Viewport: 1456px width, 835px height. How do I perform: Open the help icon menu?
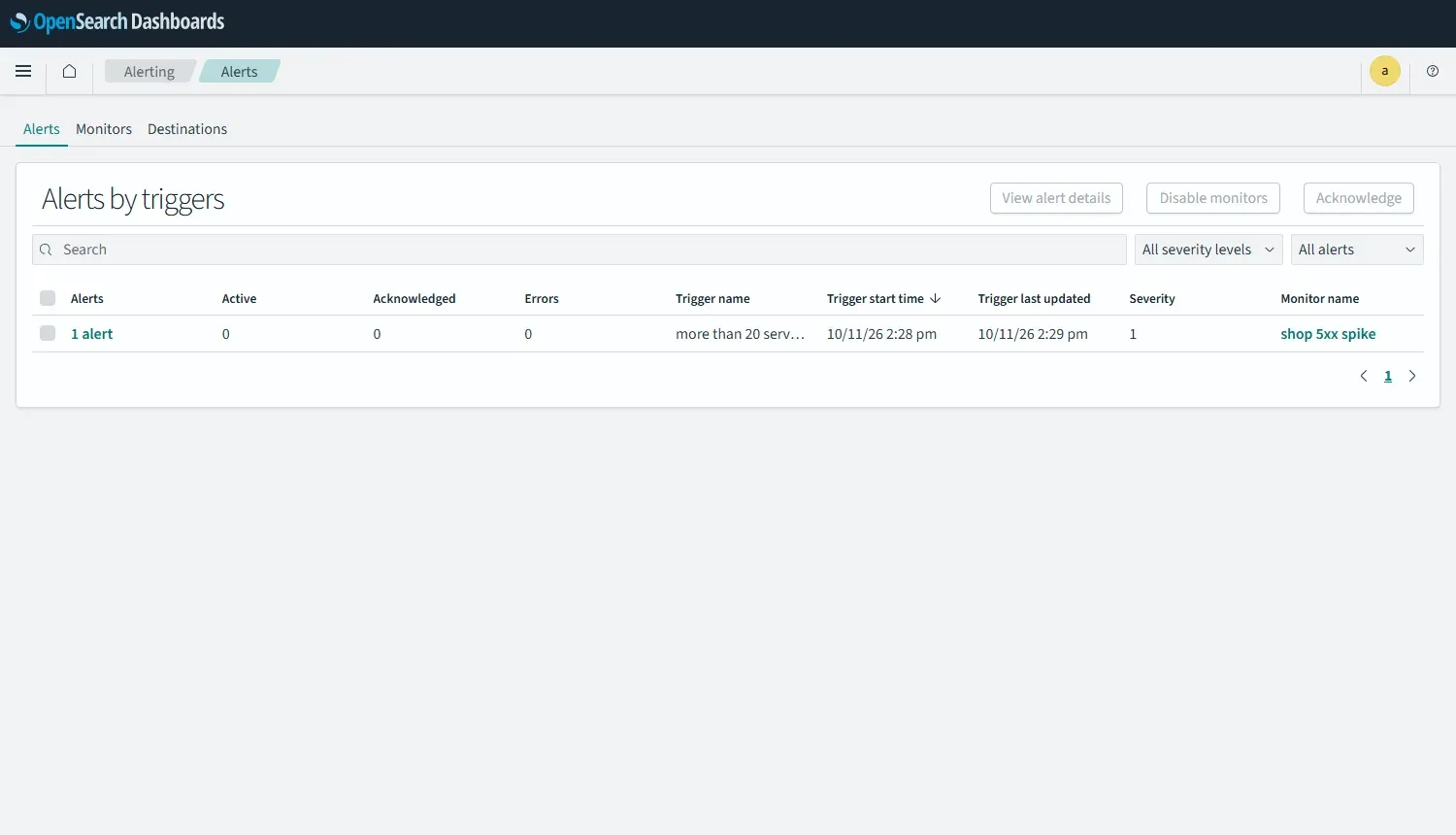1433,71
